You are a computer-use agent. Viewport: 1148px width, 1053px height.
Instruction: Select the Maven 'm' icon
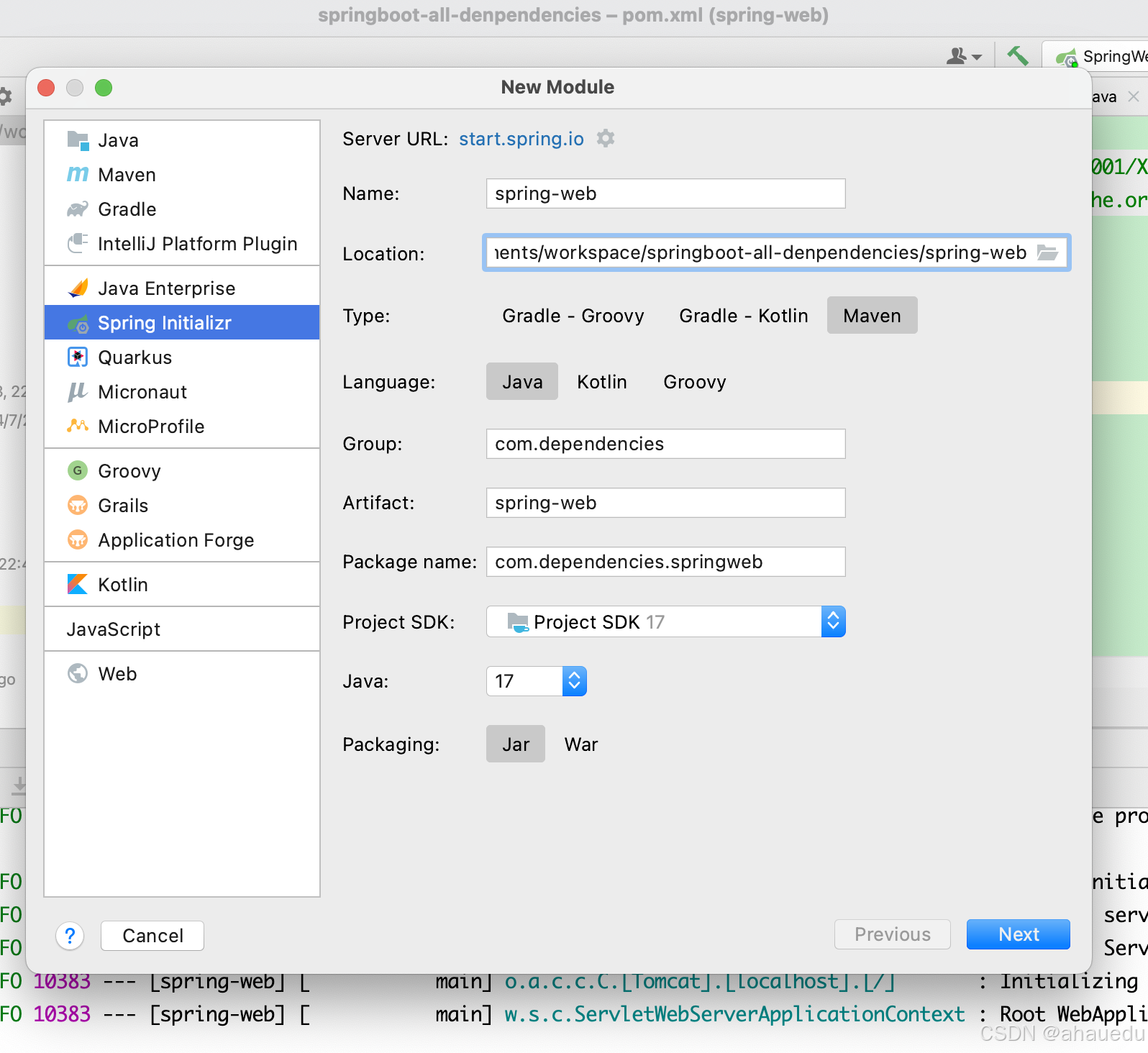coord(78,175)
